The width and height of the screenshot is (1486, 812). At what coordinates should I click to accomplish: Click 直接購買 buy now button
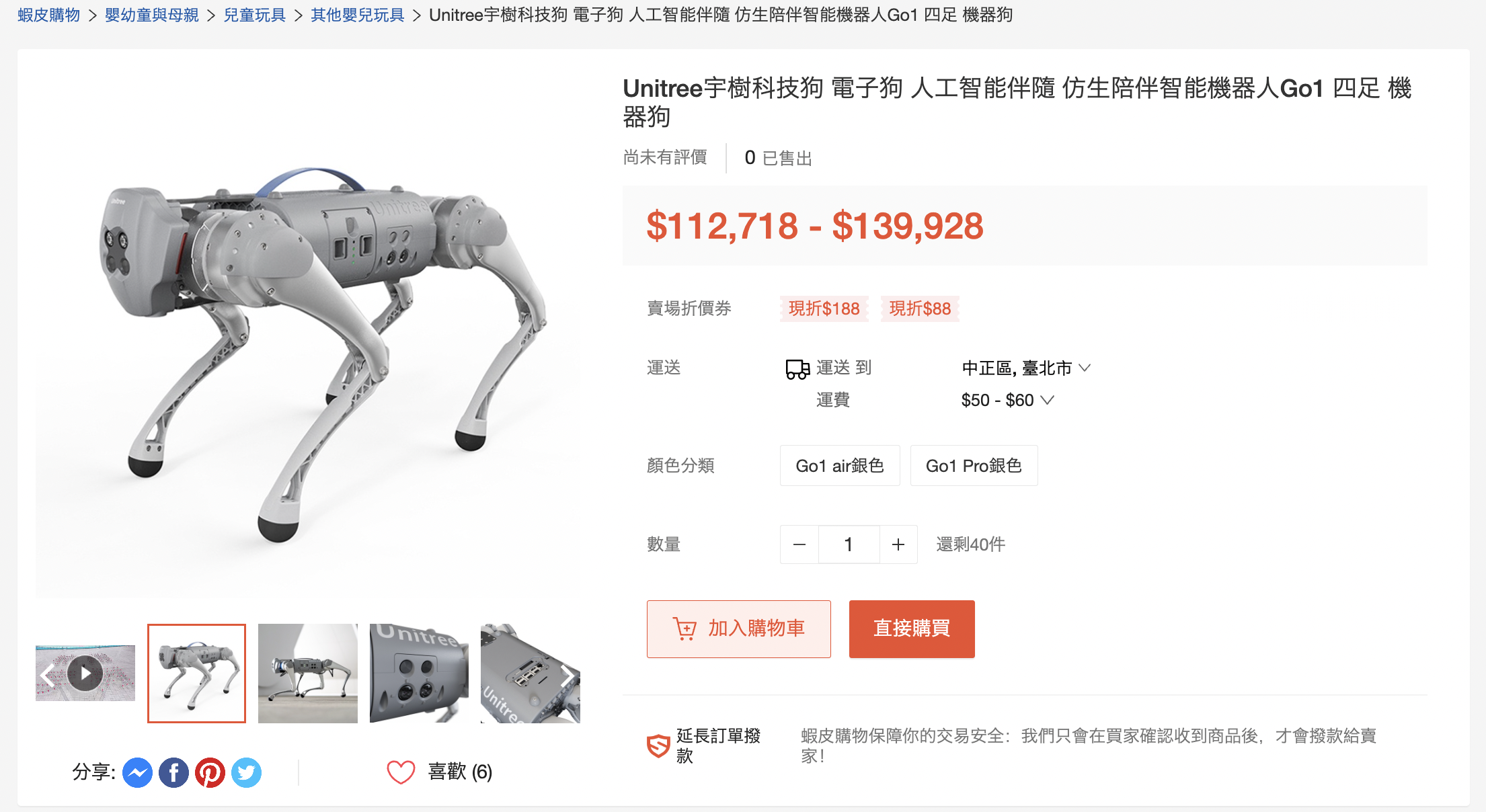(x=912, y=628)
